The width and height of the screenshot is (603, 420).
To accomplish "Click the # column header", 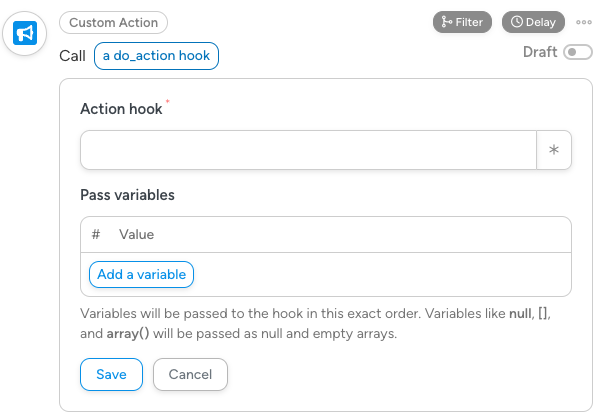I will (96, 234).
